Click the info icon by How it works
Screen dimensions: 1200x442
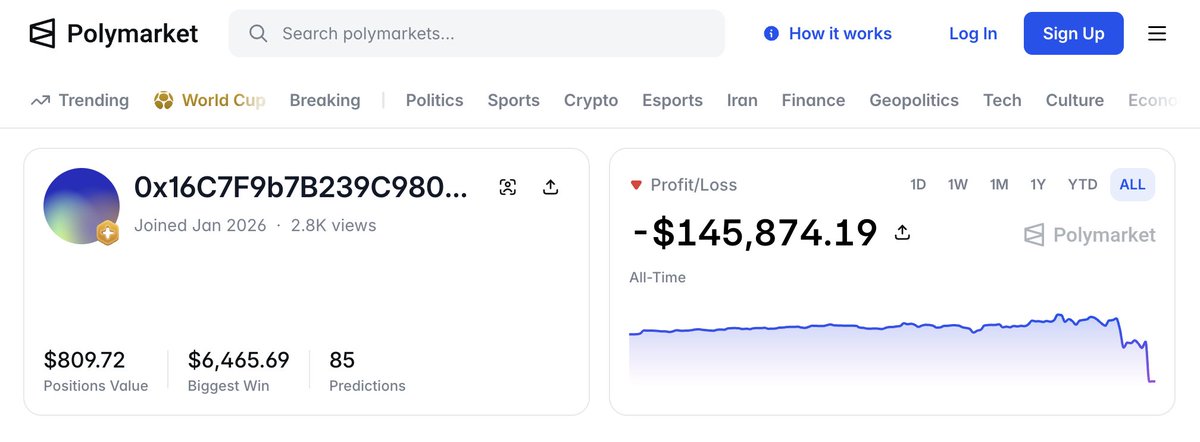point(771,34)
